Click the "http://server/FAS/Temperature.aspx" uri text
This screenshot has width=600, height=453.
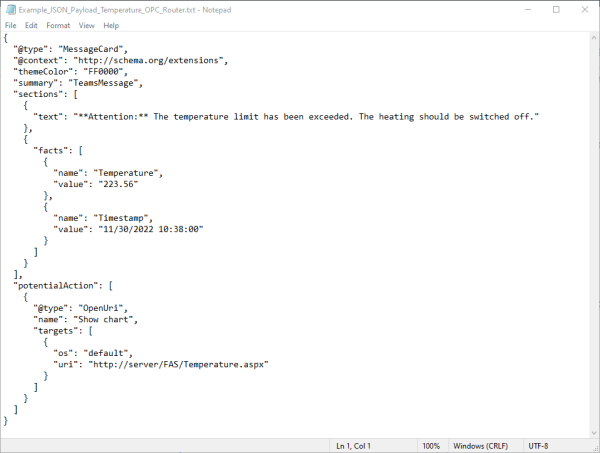coord(178,365)
